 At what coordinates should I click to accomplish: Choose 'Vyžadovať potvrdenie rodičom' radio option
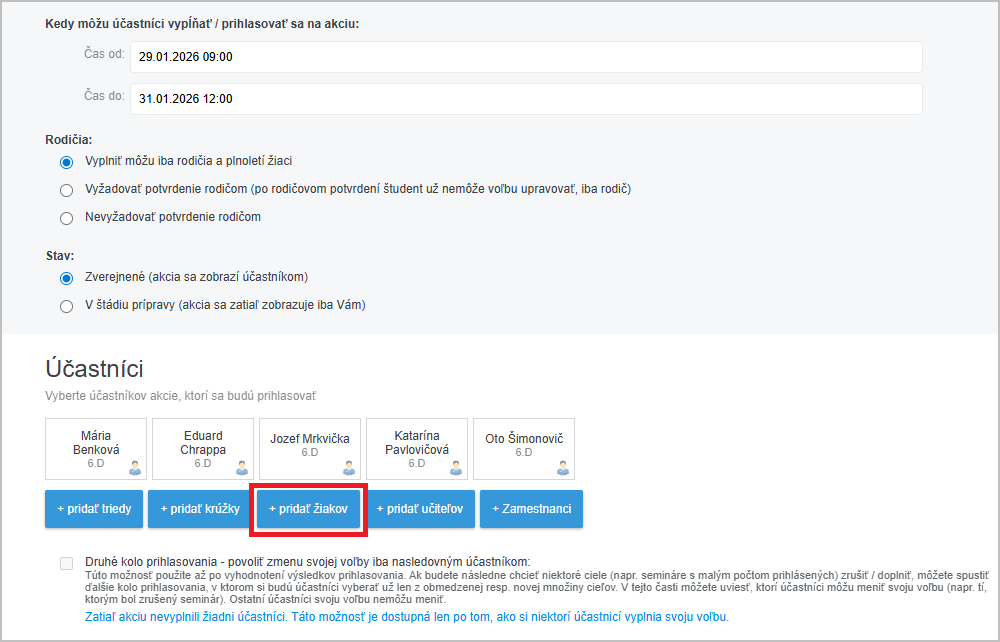point(67,189)
